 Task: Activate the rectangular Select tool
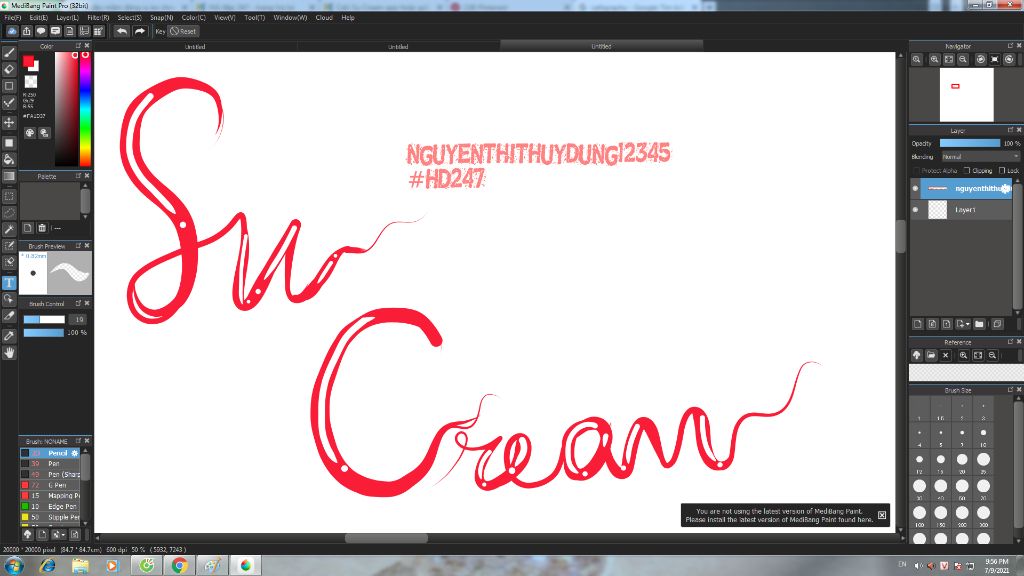tap(9, 196)
